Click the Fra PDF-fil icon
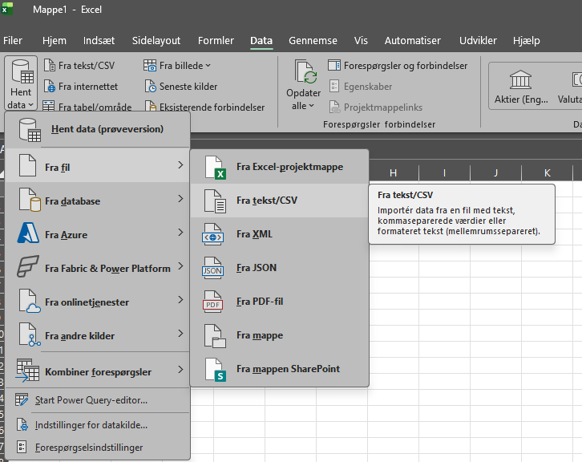This screenshot has height=462, width=582. 213,302
